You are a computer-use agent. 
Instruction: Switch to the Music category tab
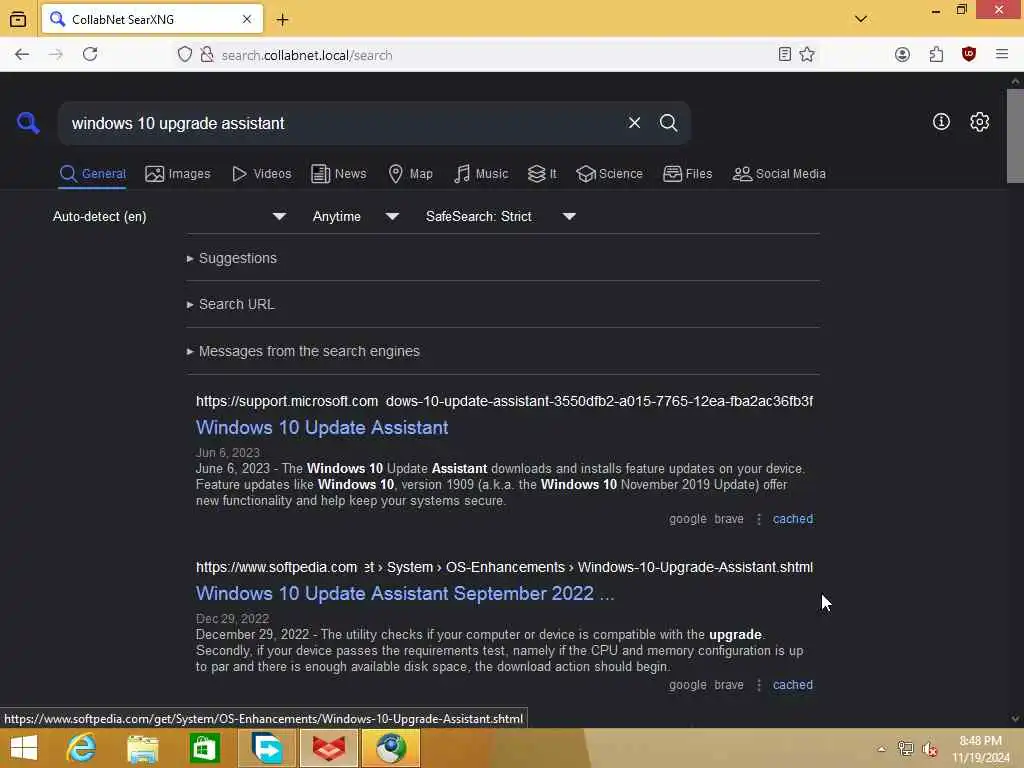tap(481, 174)
